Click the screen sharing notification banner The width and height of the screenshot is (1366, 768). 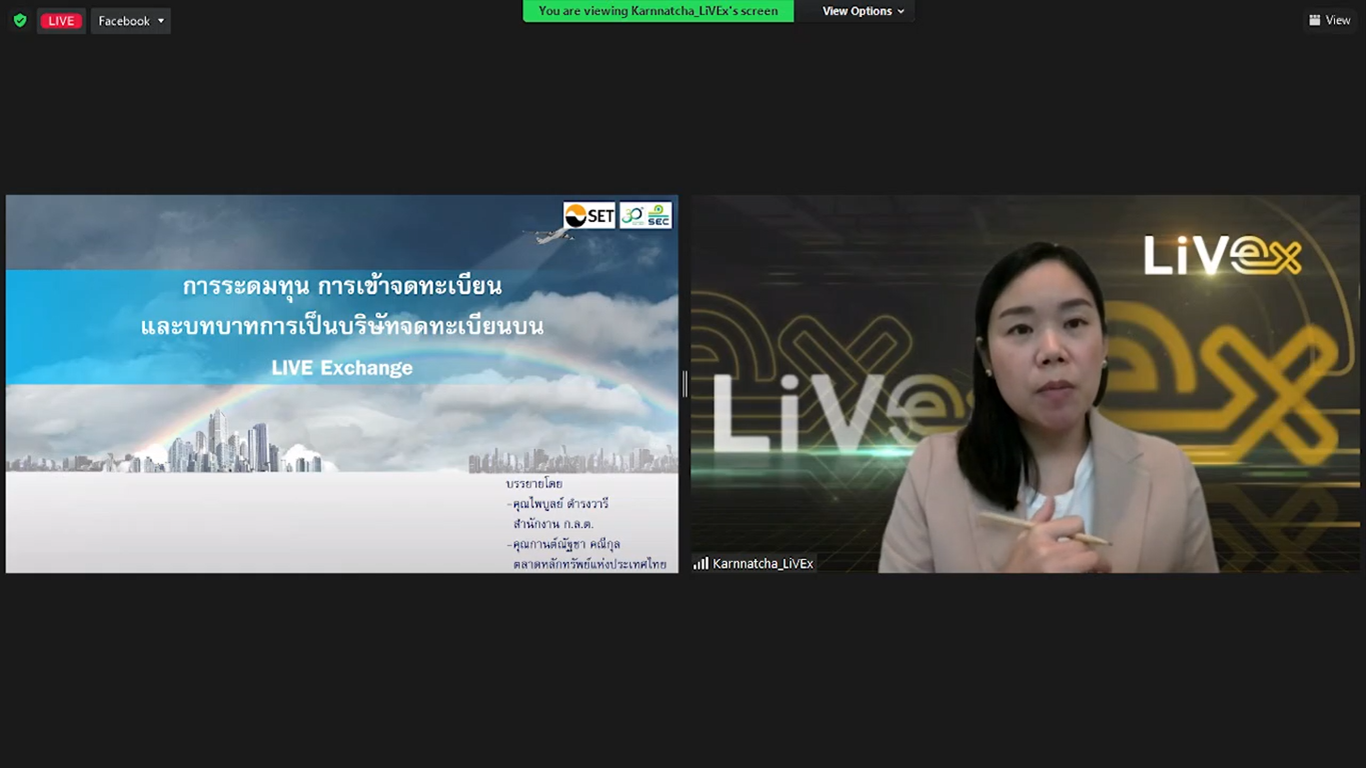[x=658, y=11]
